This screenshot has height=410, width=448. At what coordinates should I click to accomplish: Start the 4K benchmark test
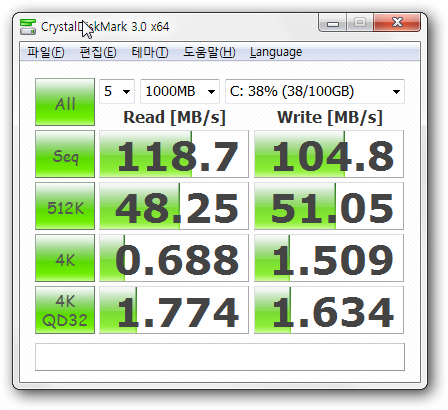click(x=65, y=258)
